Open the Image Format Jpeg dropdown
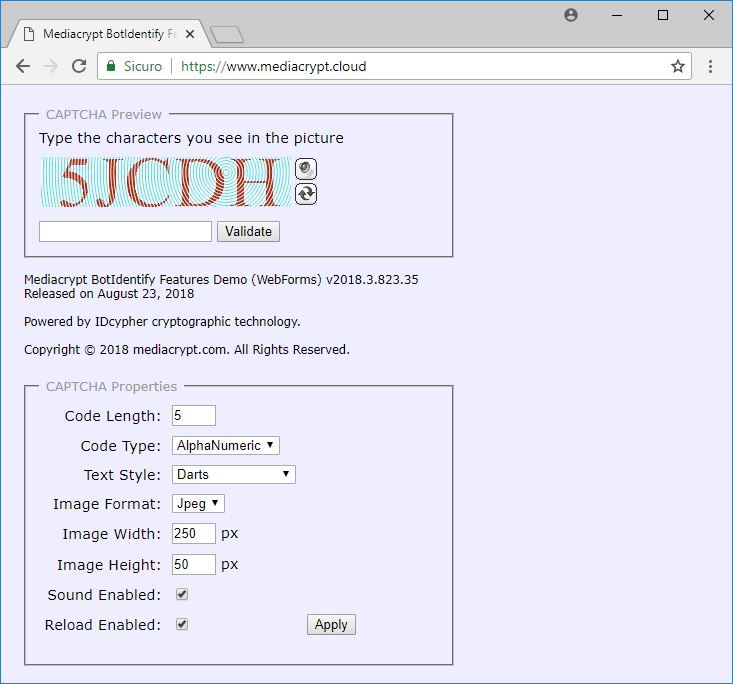Screen dimensions: 733x684 point(198,504)
